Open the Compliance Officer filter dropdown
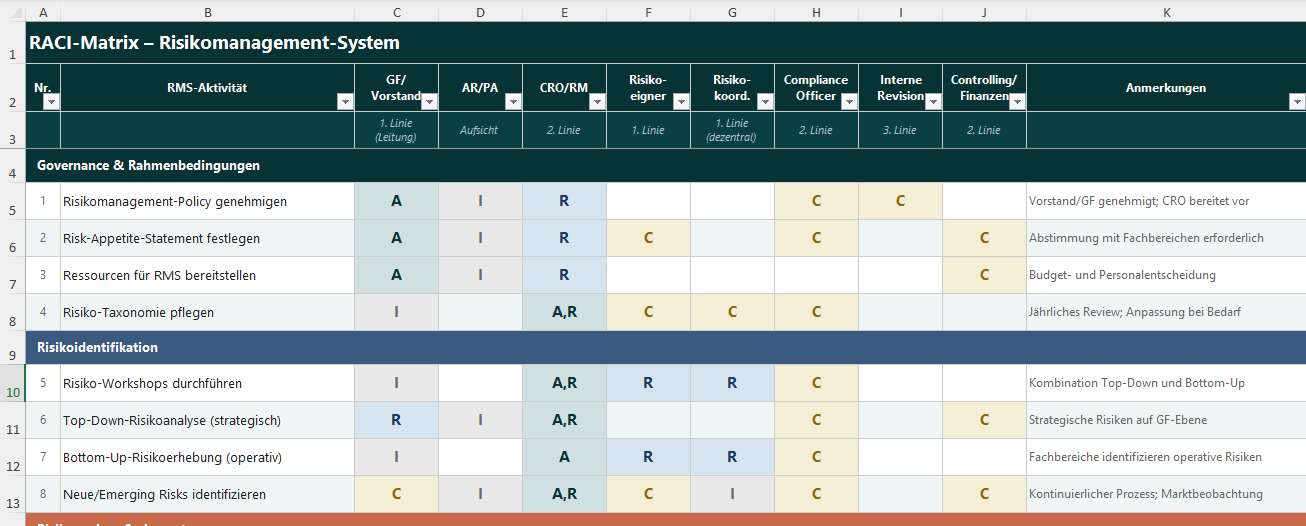1306x526 pixels. (x=849, y=102)
